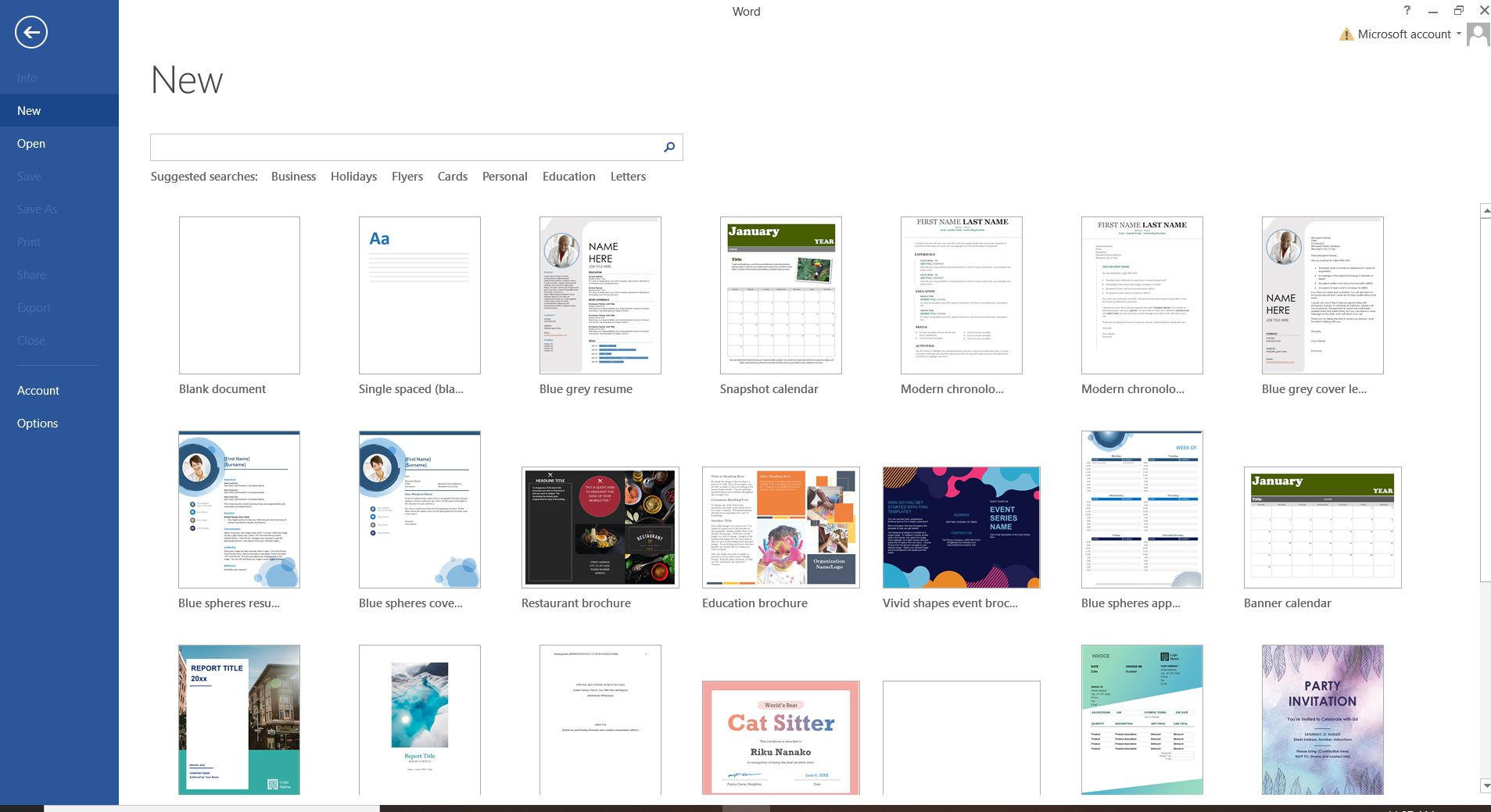This screenshot has height=812, width=1491.
Task: Search suggested category Cards
Action: (x=453, y=177)
